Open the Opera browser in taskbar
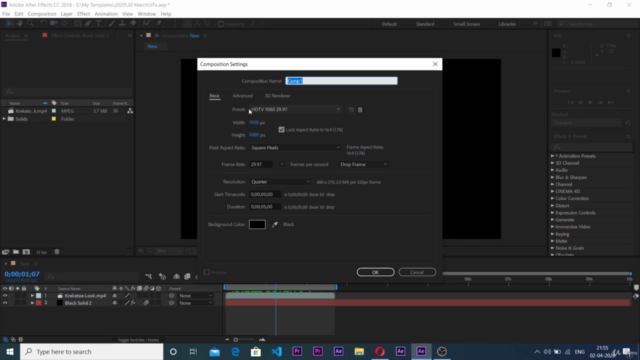The width and height of the screenshot is (640, 360). click(380, 351)
